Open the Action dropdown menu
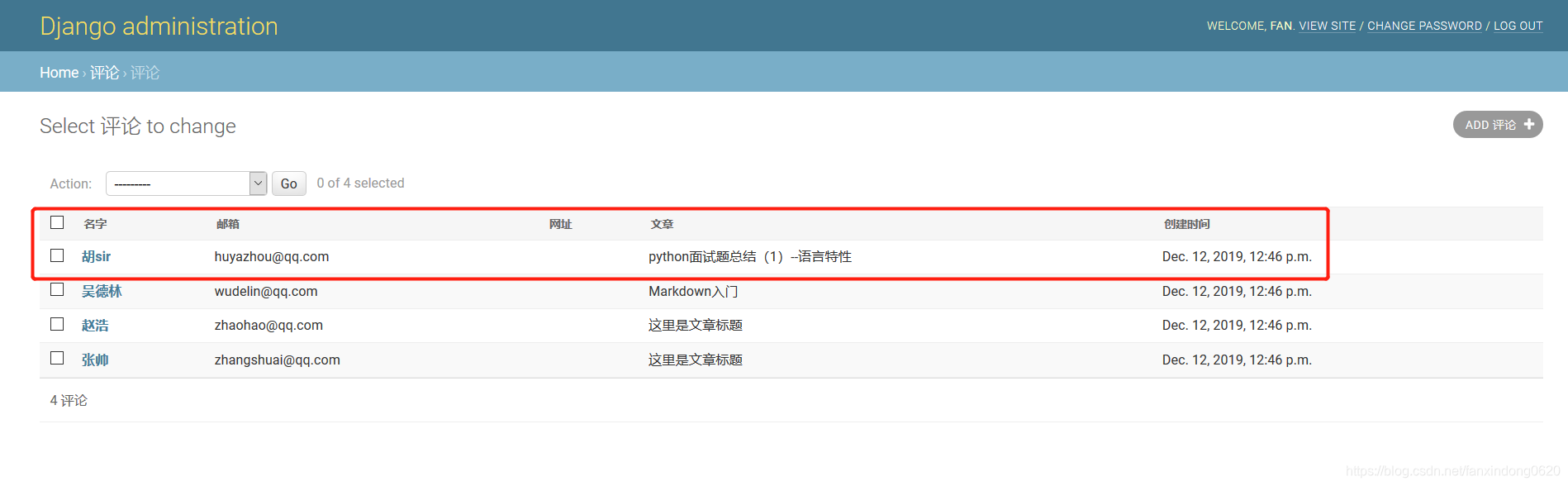 [x=186, y=183]
